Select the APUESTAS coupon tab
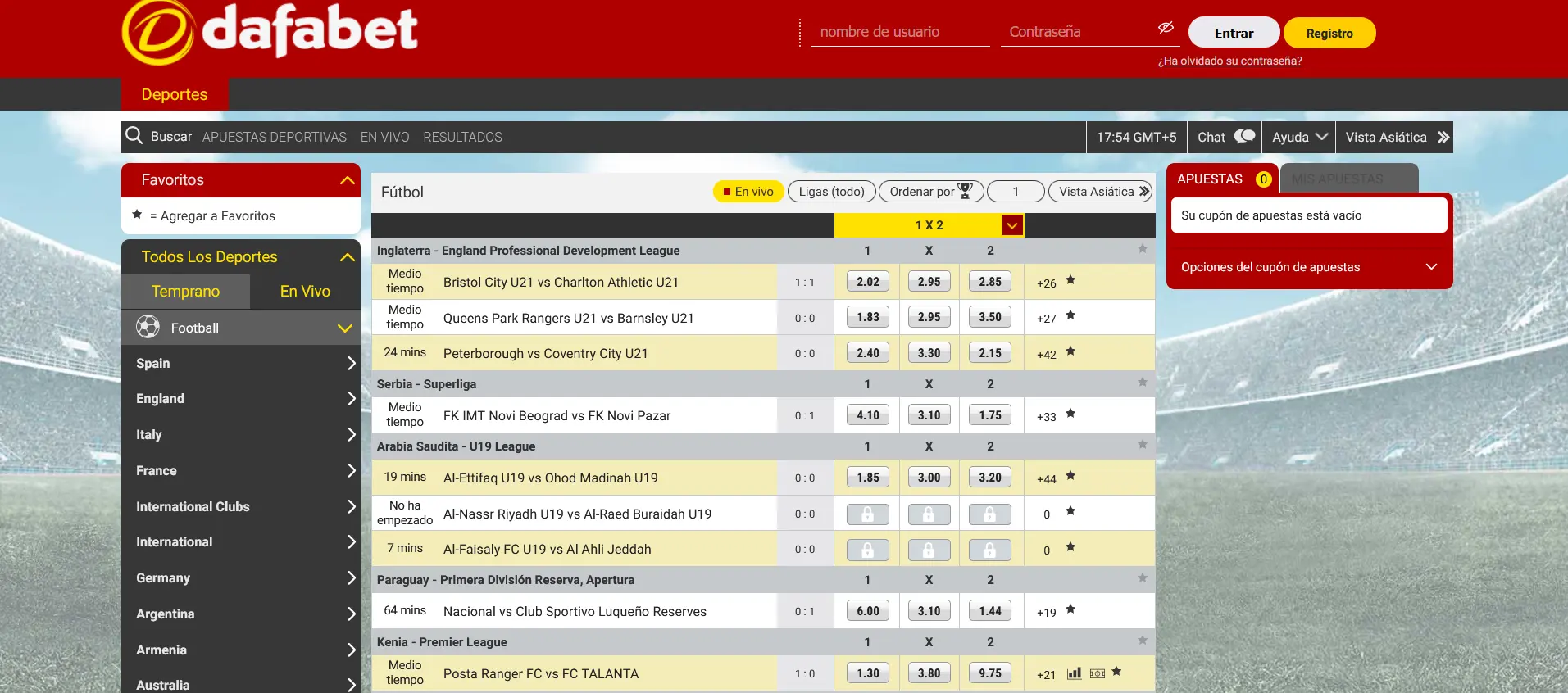Image resolution: width=1568 pixels, height=693 pixels. click(1222, 179)
